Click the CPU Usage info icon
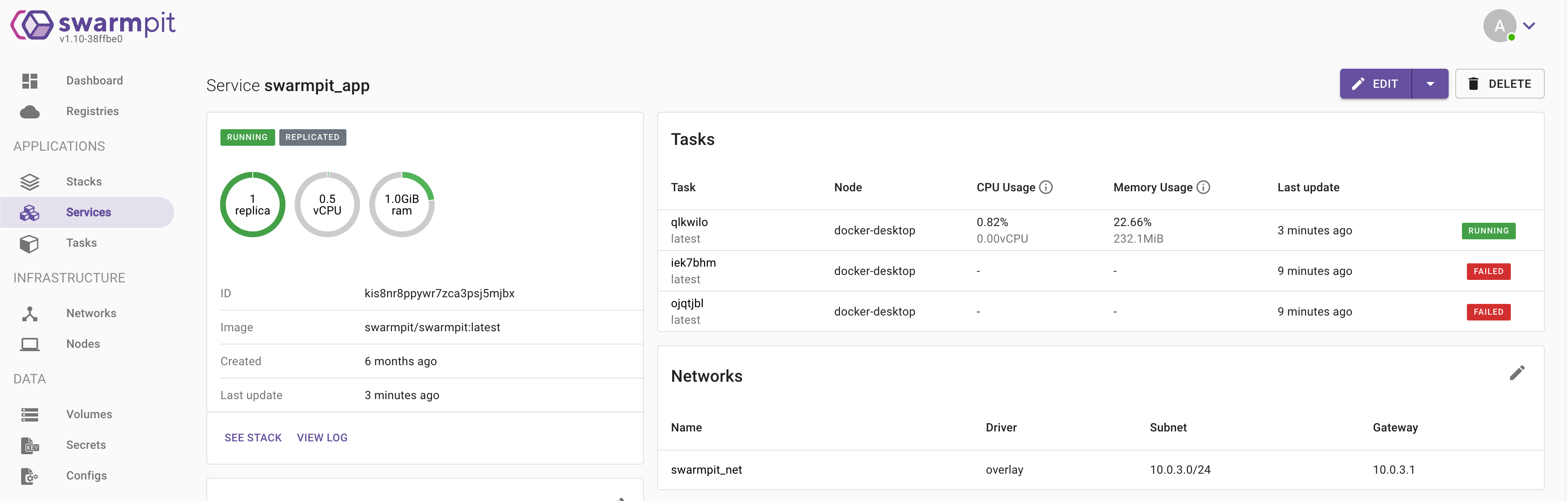 point(1045,187)
